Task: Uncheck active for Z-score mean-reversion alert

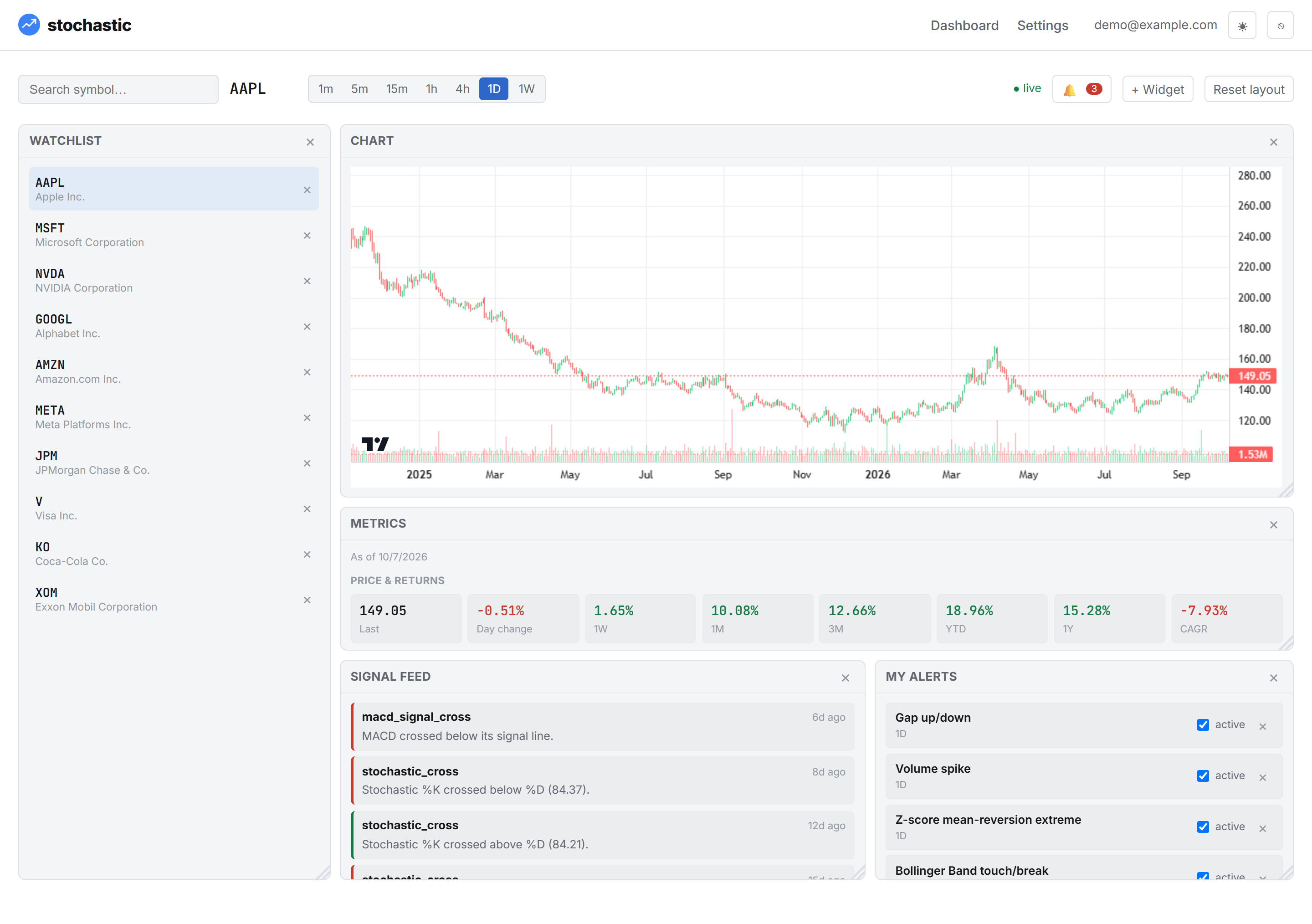Action: (x=1203, y=826)
